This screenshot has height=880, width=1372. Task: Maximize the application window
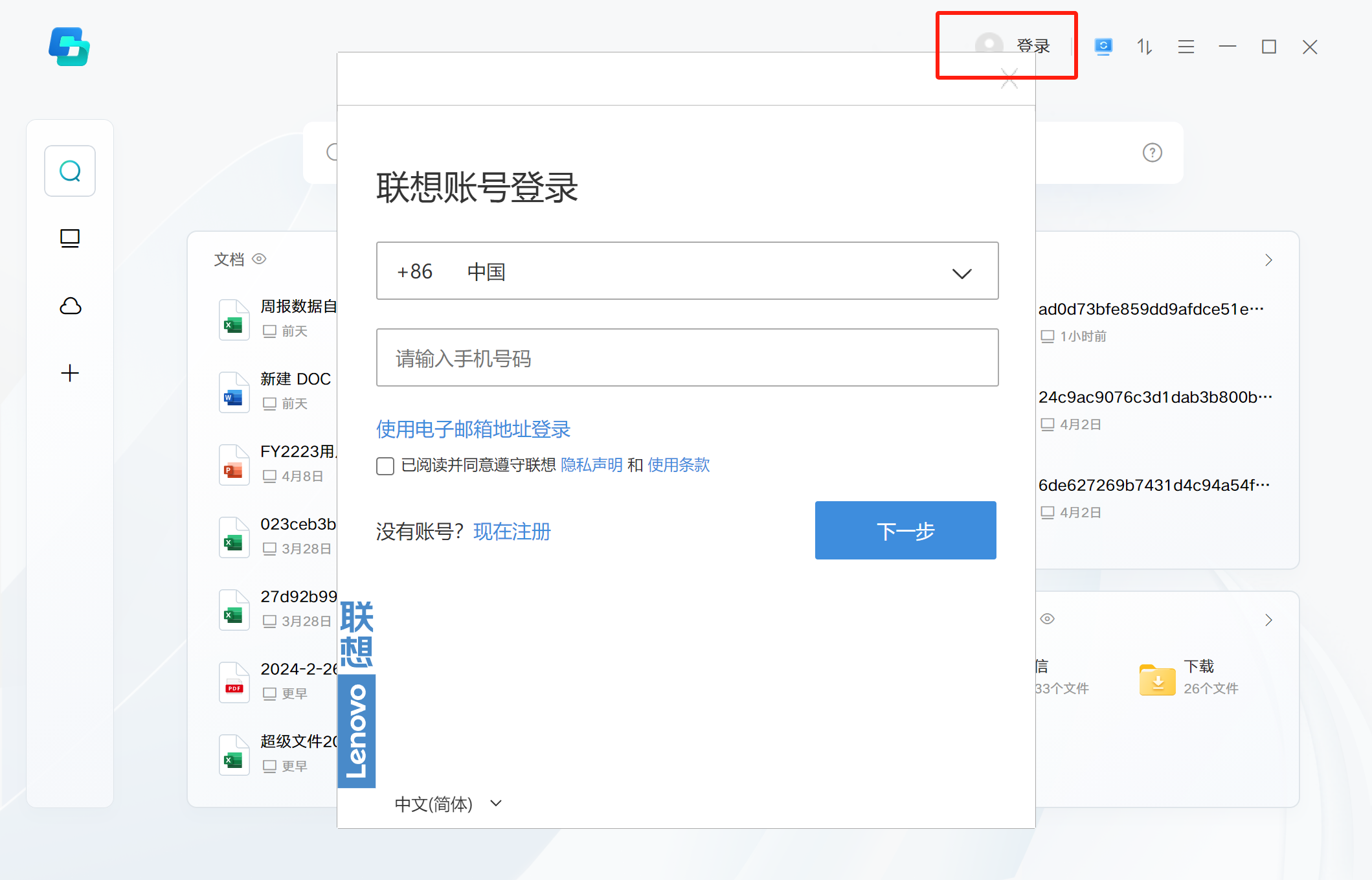click(x=1268, y=47)
